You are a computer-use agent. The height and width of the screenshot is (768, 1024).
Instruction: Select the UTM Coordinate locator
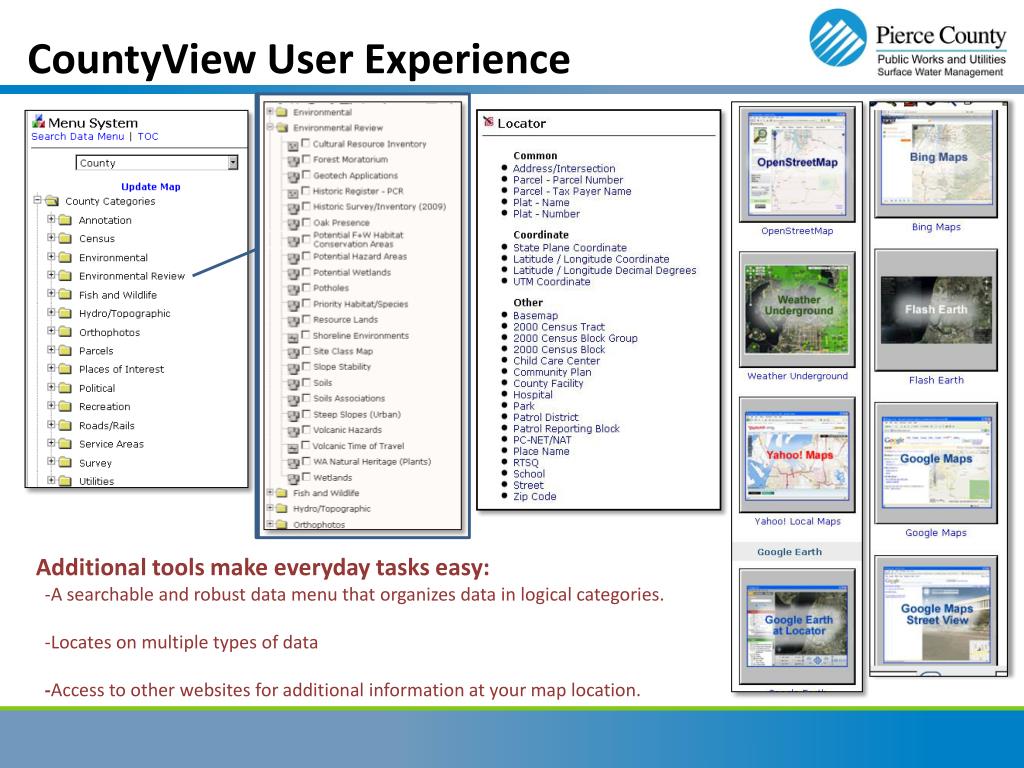551,281
